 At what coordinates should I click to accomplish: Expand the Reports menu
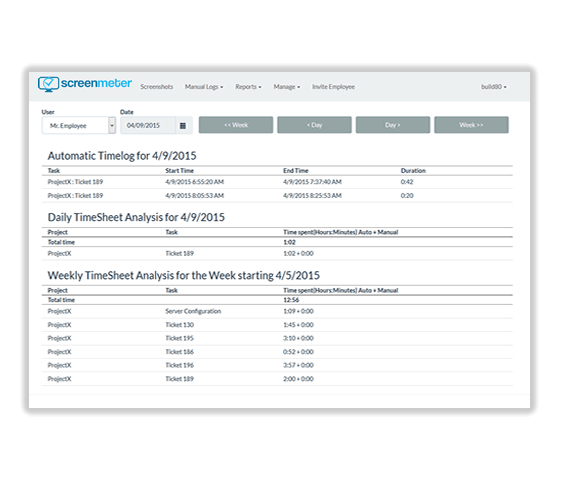tap(248, 87)
